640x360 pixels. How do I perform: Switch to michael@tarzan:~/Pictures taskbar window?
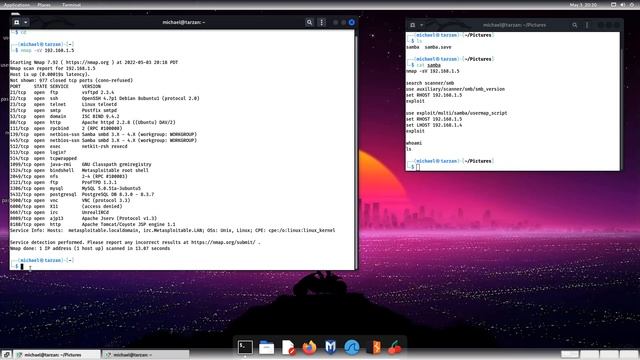(x=57, y=355)
